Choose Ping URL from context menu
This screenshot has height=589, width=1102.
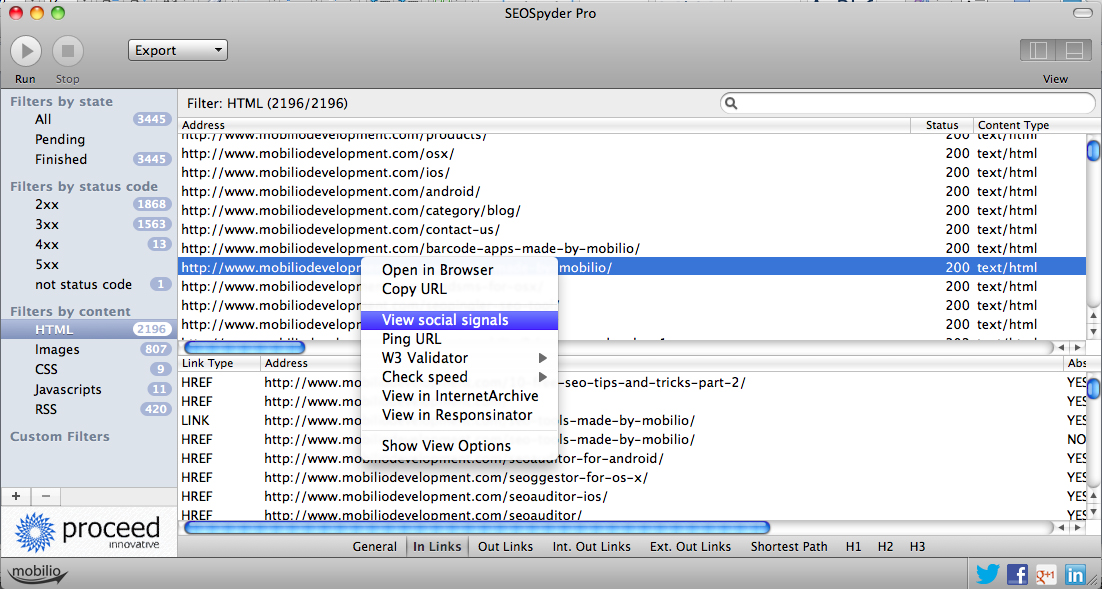pyautogui.click(x=459, y=339)
